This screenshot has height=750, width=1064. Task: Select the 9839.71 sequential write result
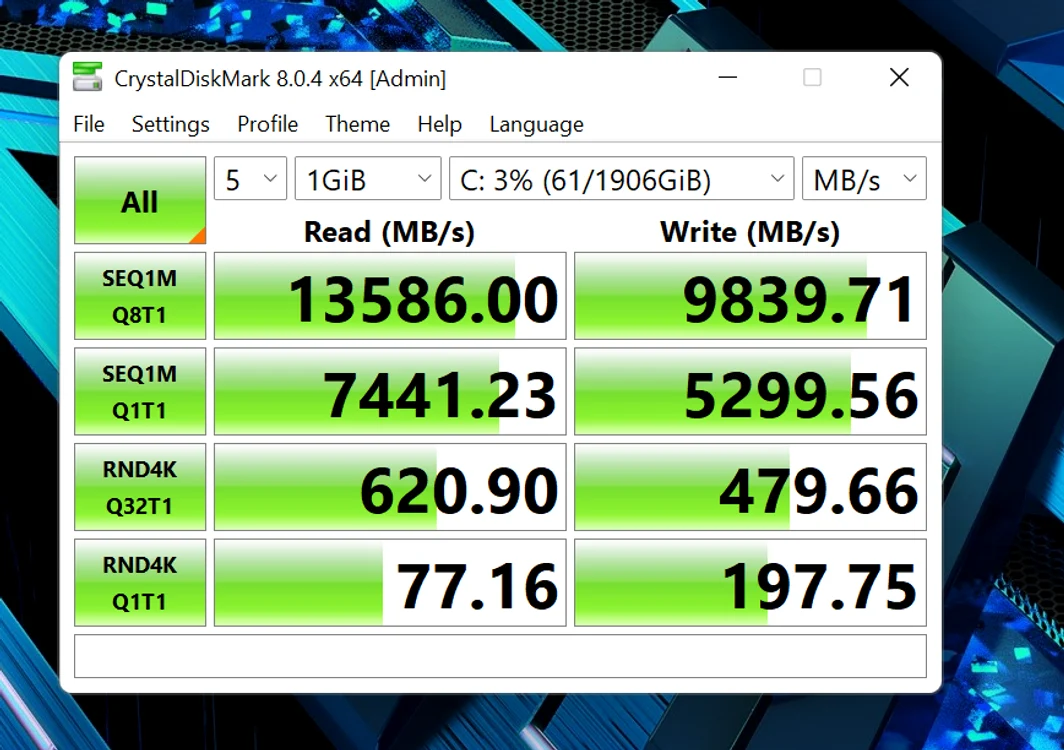(750, 296)
